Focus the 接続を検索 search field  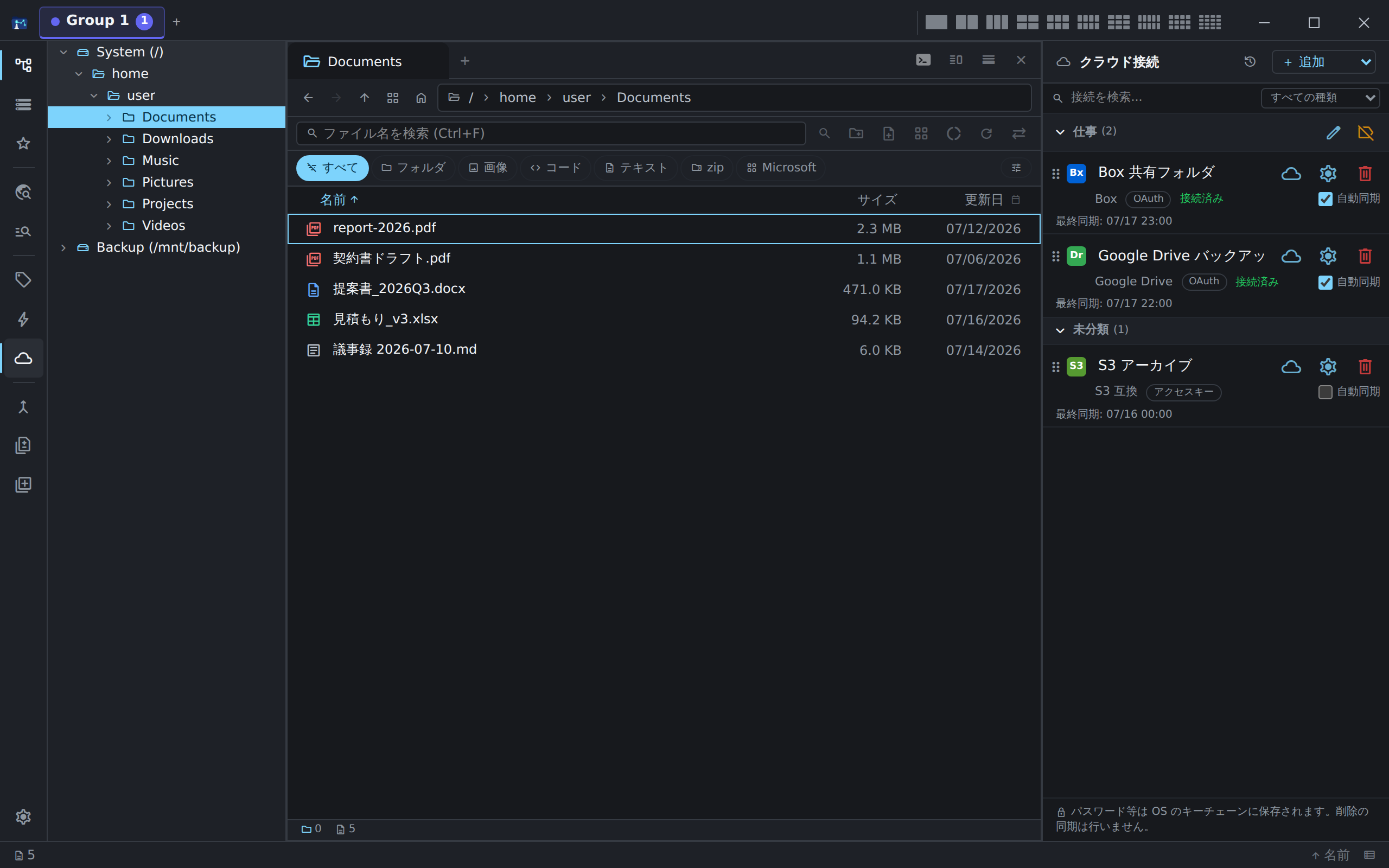click(x=1154, y=98)
